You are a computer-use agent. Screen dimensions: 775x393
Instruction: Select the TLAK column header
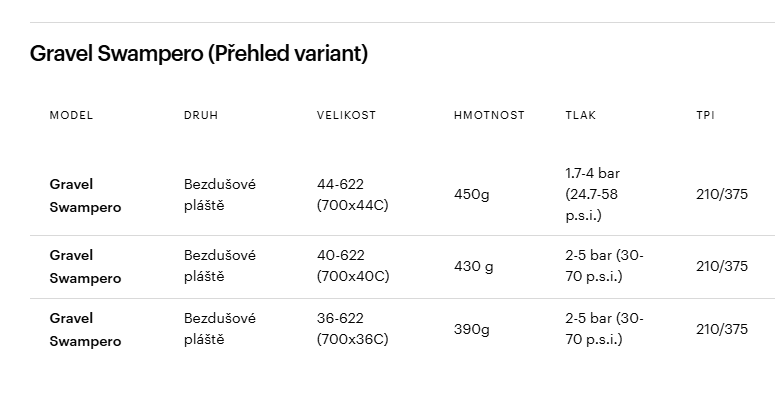tap(581, 115)
